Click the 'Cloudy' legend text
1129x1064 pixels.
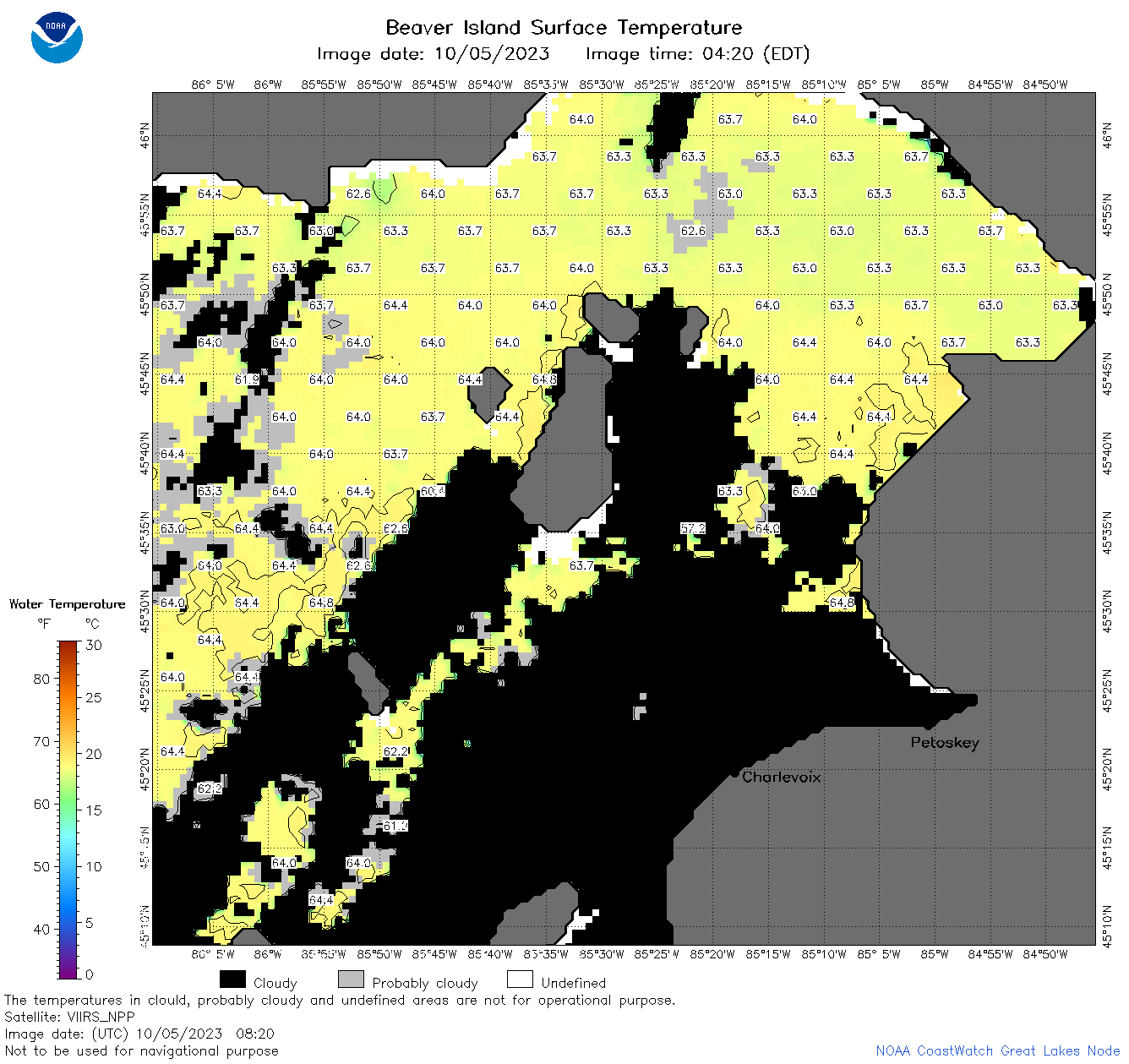275,983
